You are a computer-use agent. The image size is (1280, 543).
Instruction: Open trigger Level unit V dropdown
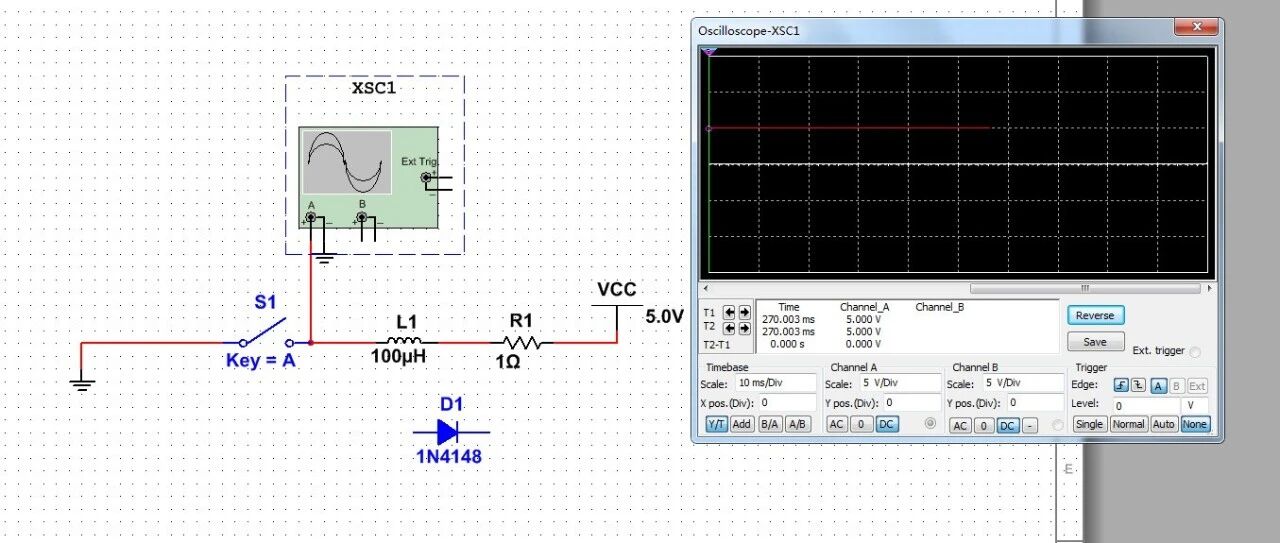[x=1194, y=406]
